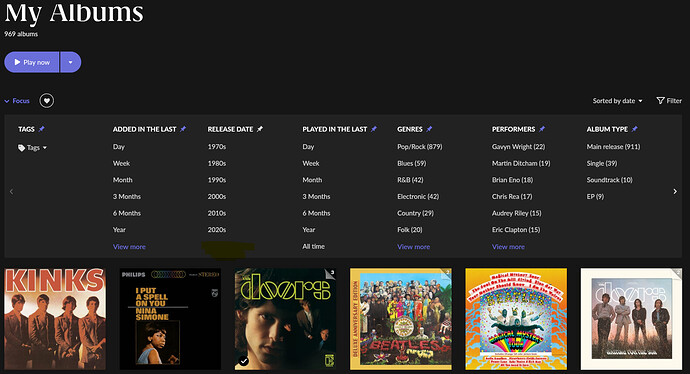Viewport: 690px width, 374px height.
Task: Select Day under Added in the last
Action: pos(119,147)
